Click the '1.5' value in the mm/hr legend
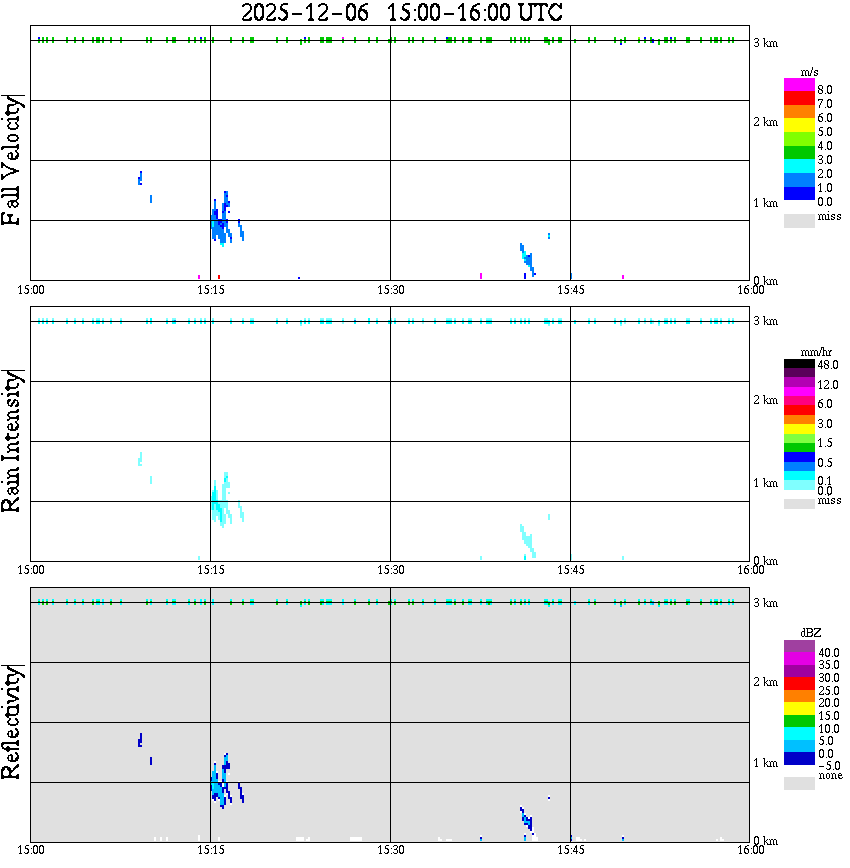This screenshot has width=850, height=868. [825, 443]
